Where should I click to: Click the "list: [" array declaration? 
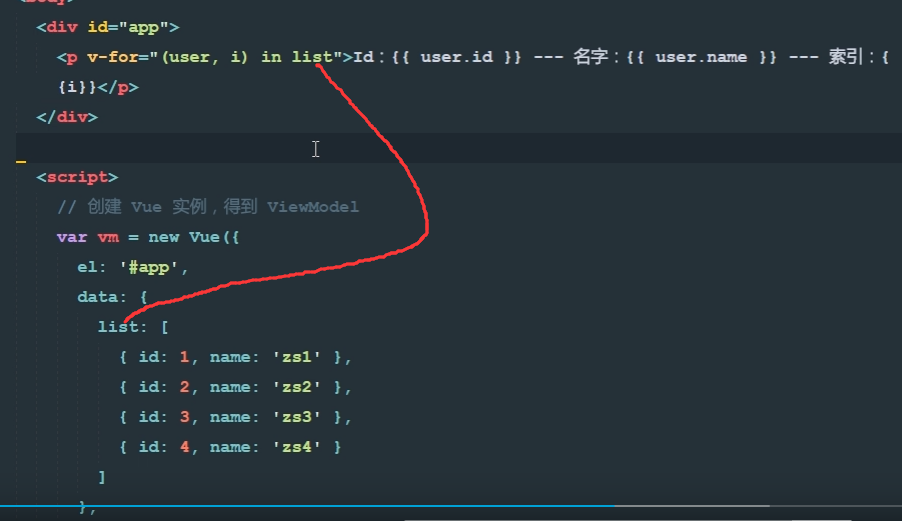pos(133,327)
